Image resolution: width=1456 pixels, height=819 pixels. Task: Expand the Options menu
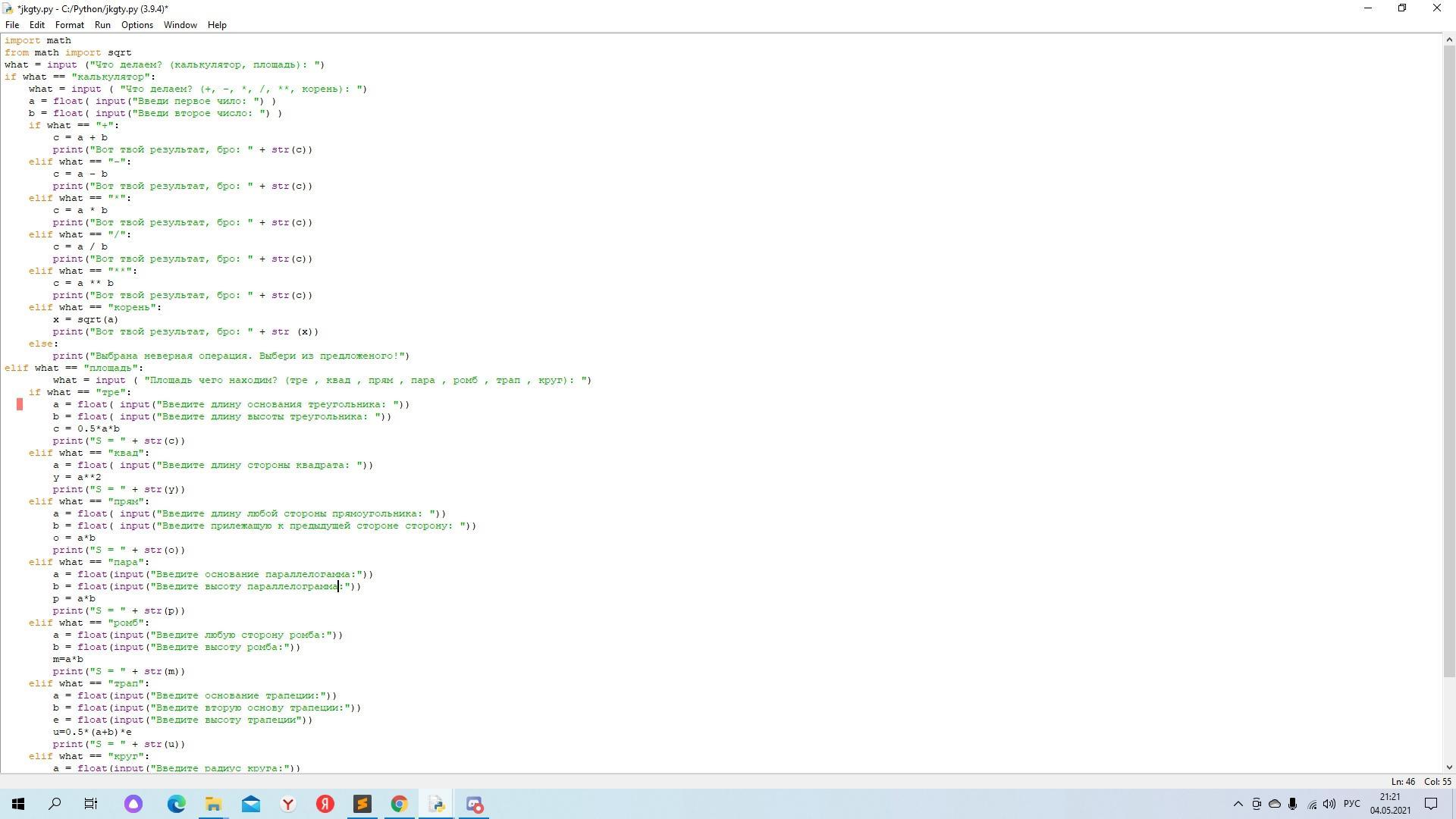(136, 25)
